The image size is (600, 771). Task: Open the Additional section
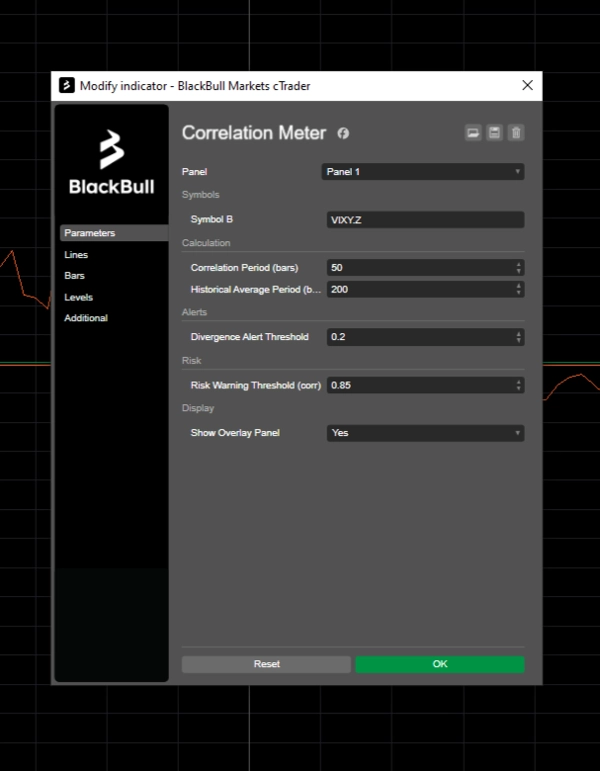click(86, 318)
